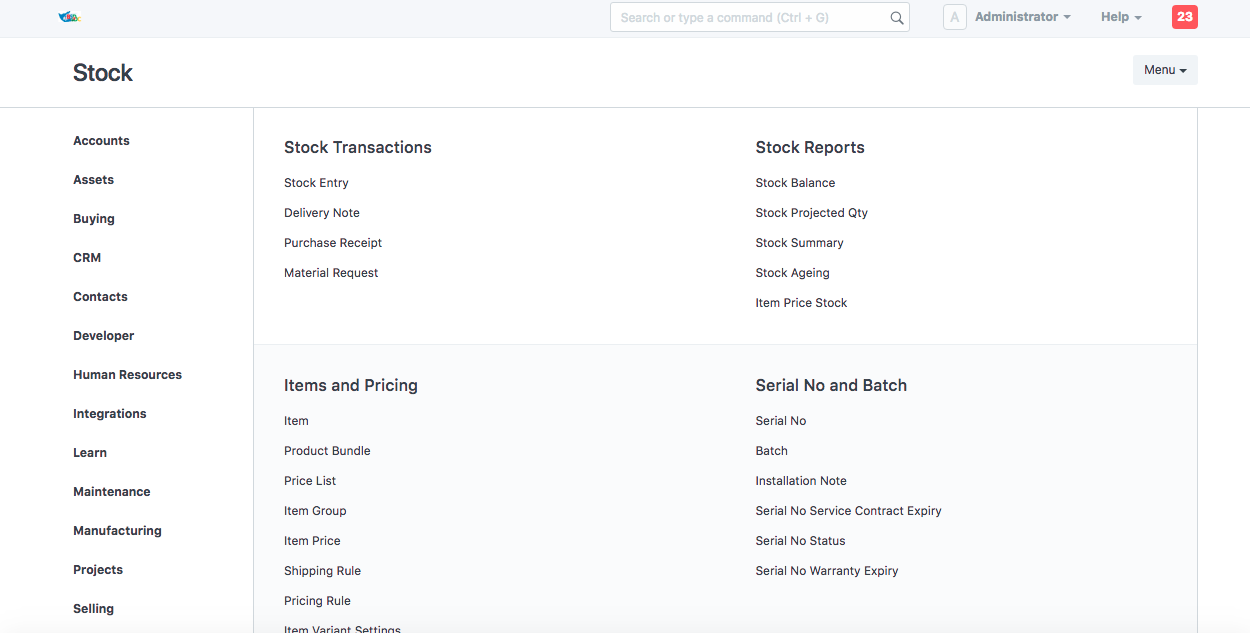Open the Serial No link
The image size is (1250, 633).
[x=781, y=421]
